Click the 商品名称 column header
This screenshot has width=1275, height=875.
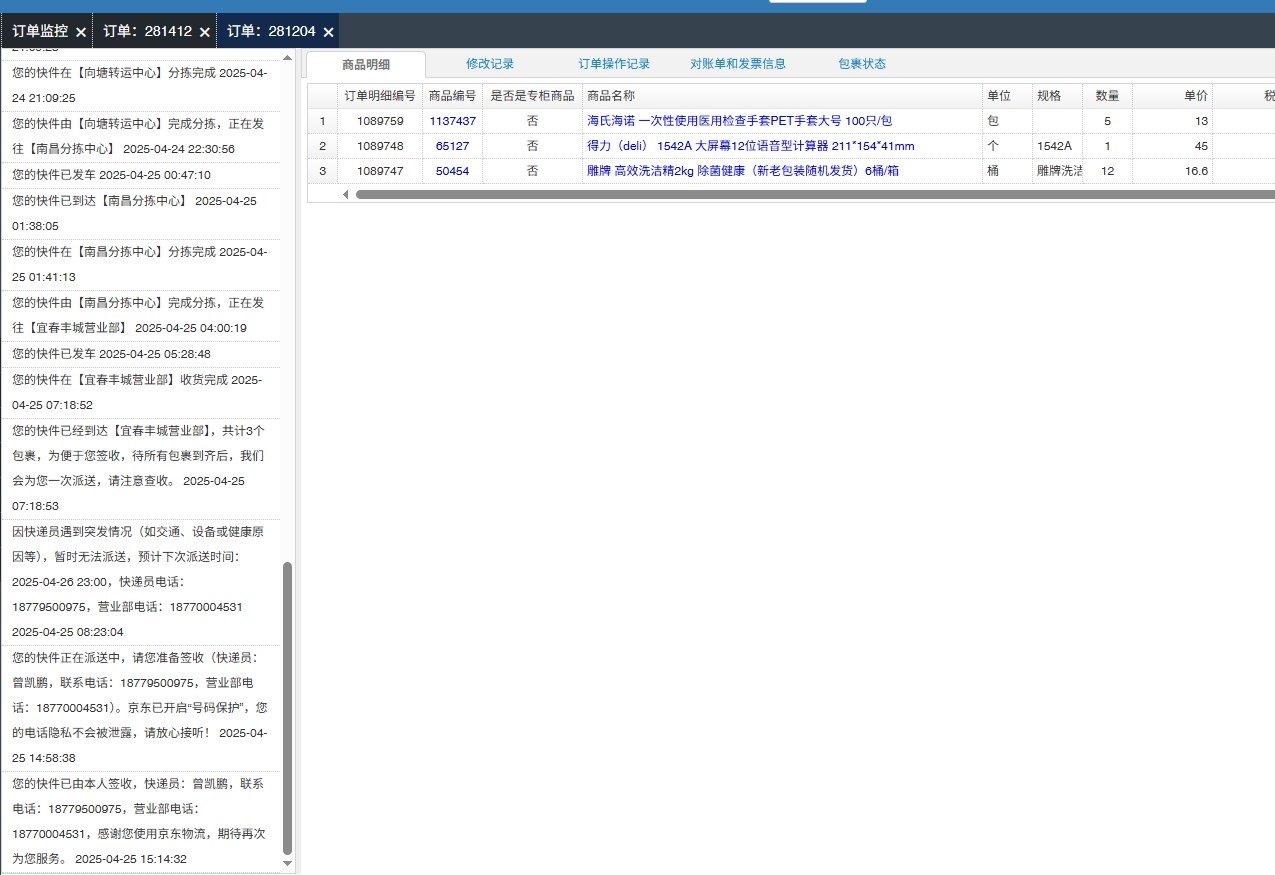pyautogui.click(x=782, y=96)
